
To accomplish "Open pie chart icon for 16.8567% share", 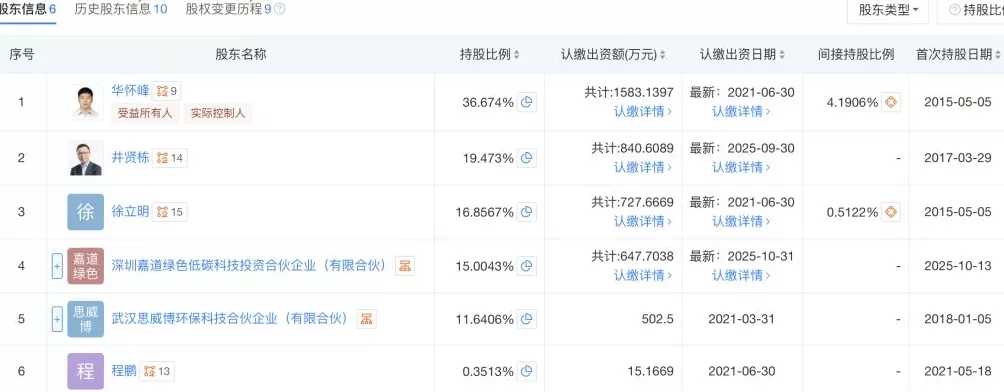I will tap(526, 211).
